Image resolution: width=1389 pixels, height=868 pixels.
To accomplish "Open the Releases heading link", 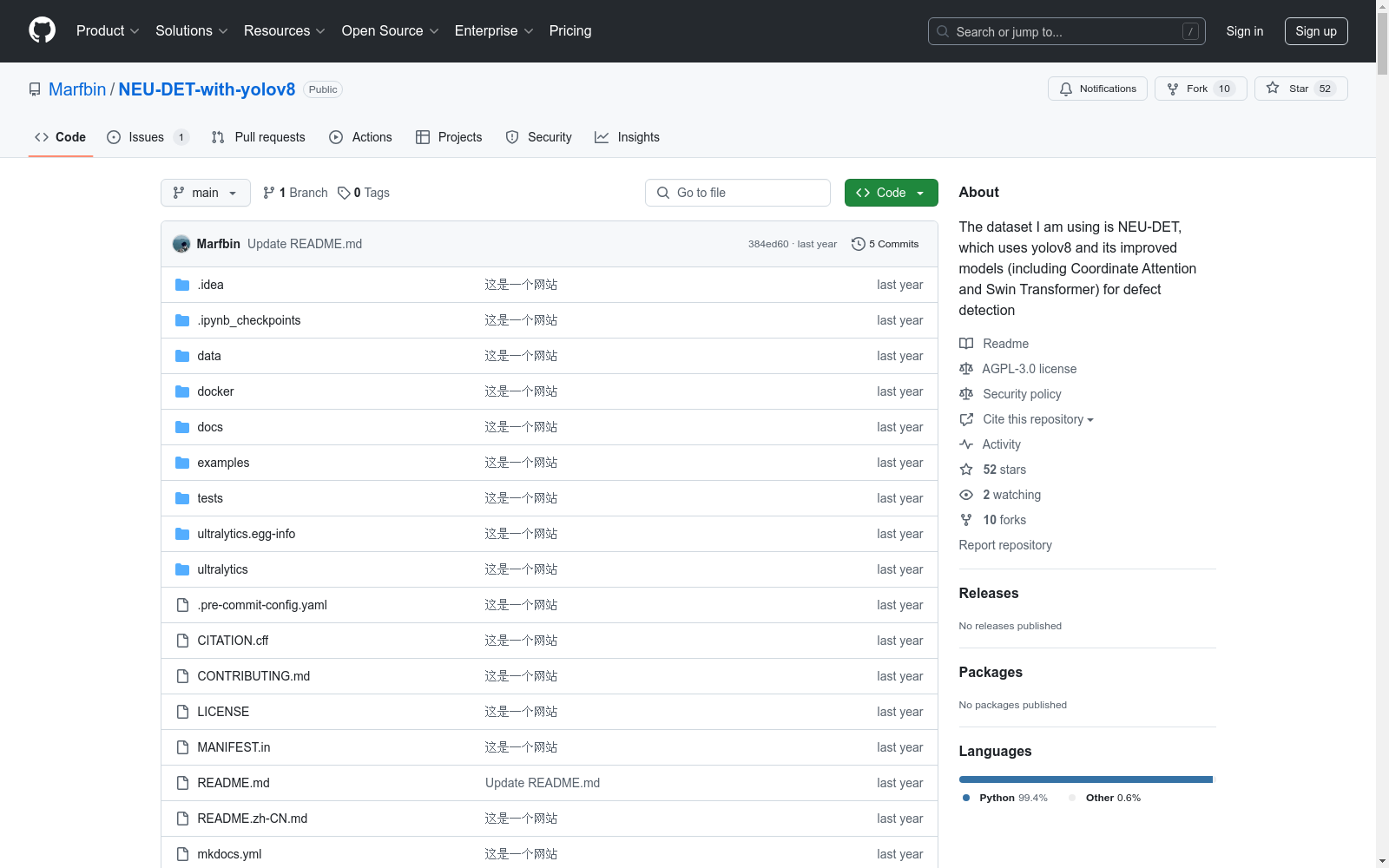I will [x=989, y=594].
